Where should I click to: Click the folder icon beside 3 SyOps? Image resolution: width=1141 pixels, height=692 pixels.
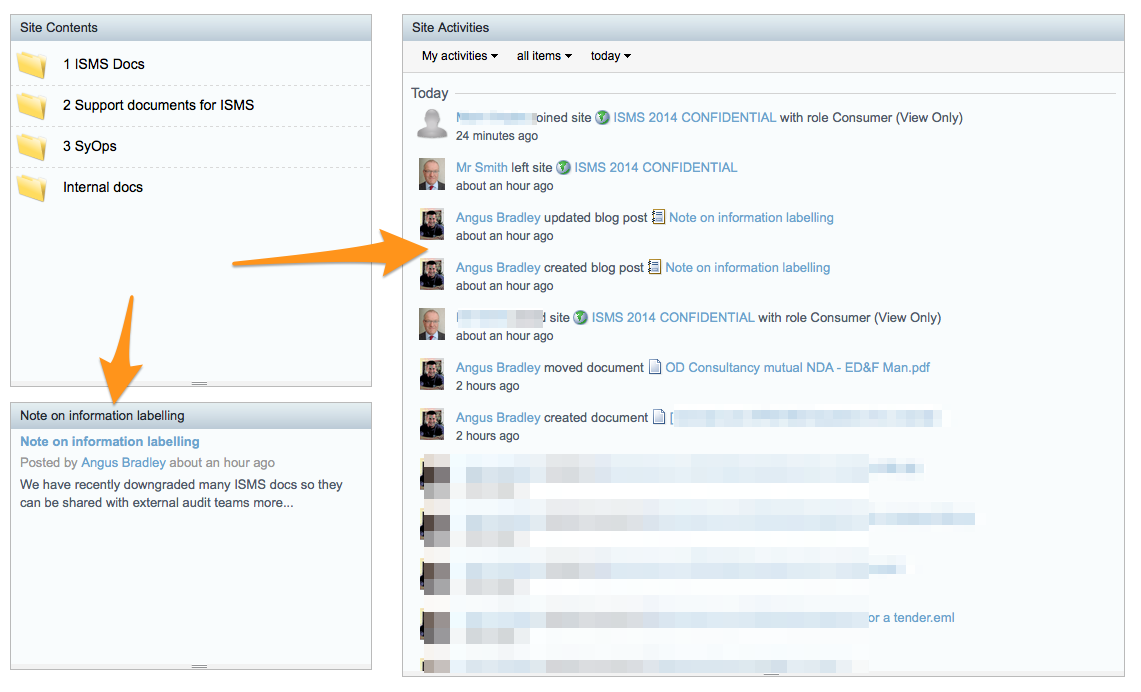pyautogui.click(x=32, y=147)
